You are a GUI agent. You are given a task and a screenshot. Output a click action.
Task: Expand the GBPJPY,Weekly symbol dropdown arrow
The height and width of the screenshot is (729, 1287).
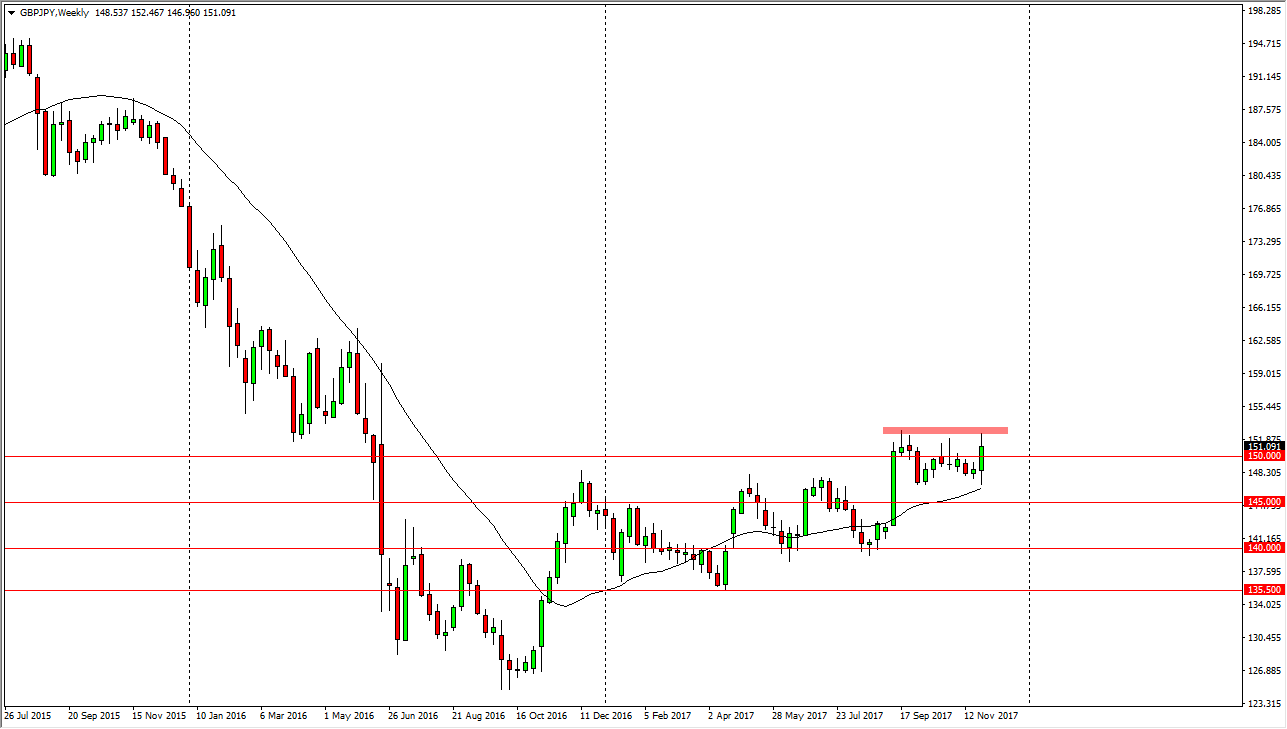pyautogui.click(x=12, y=13)
